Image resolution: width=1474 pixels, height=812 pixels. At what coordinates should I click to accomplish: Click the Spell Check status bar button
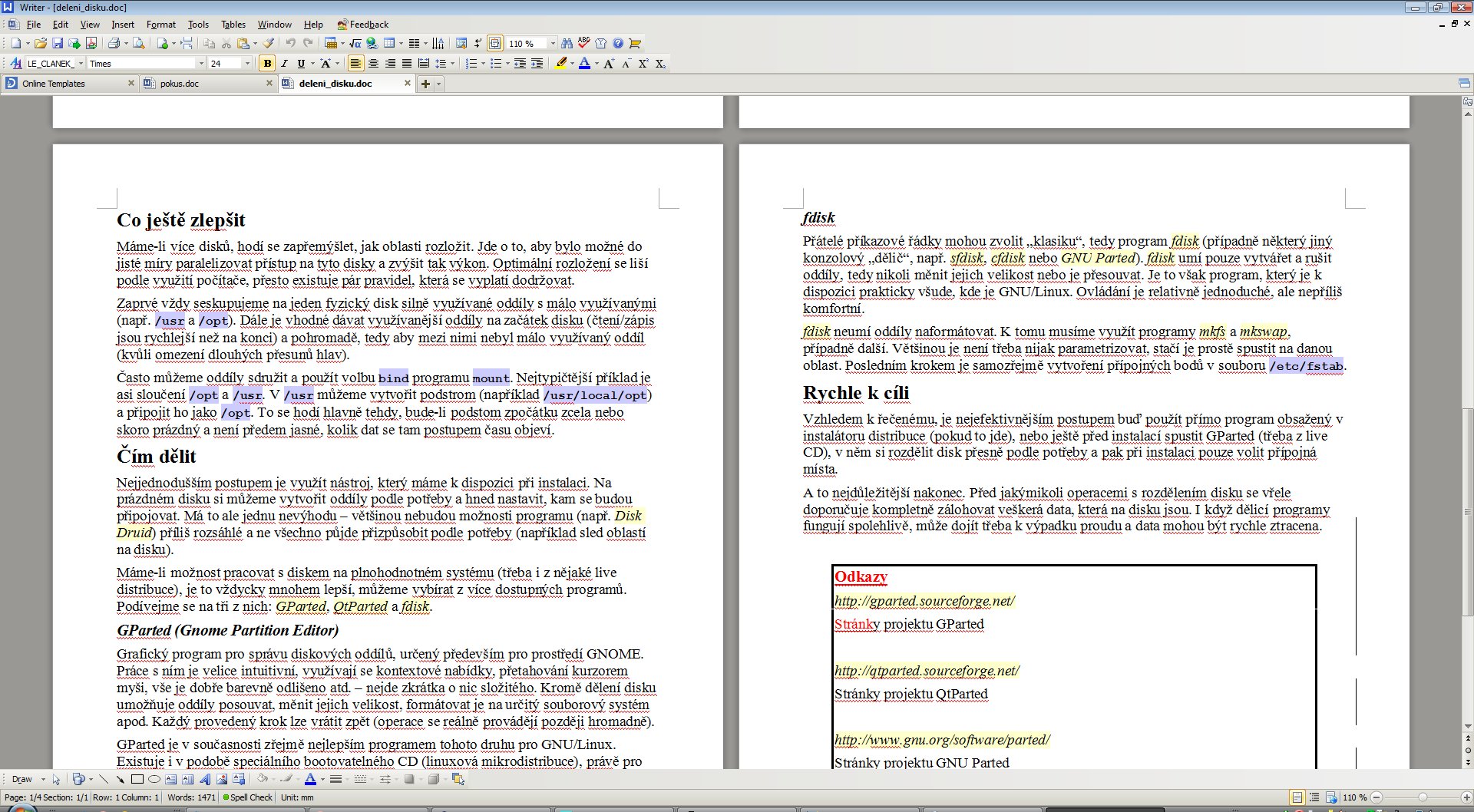point(247,797)
